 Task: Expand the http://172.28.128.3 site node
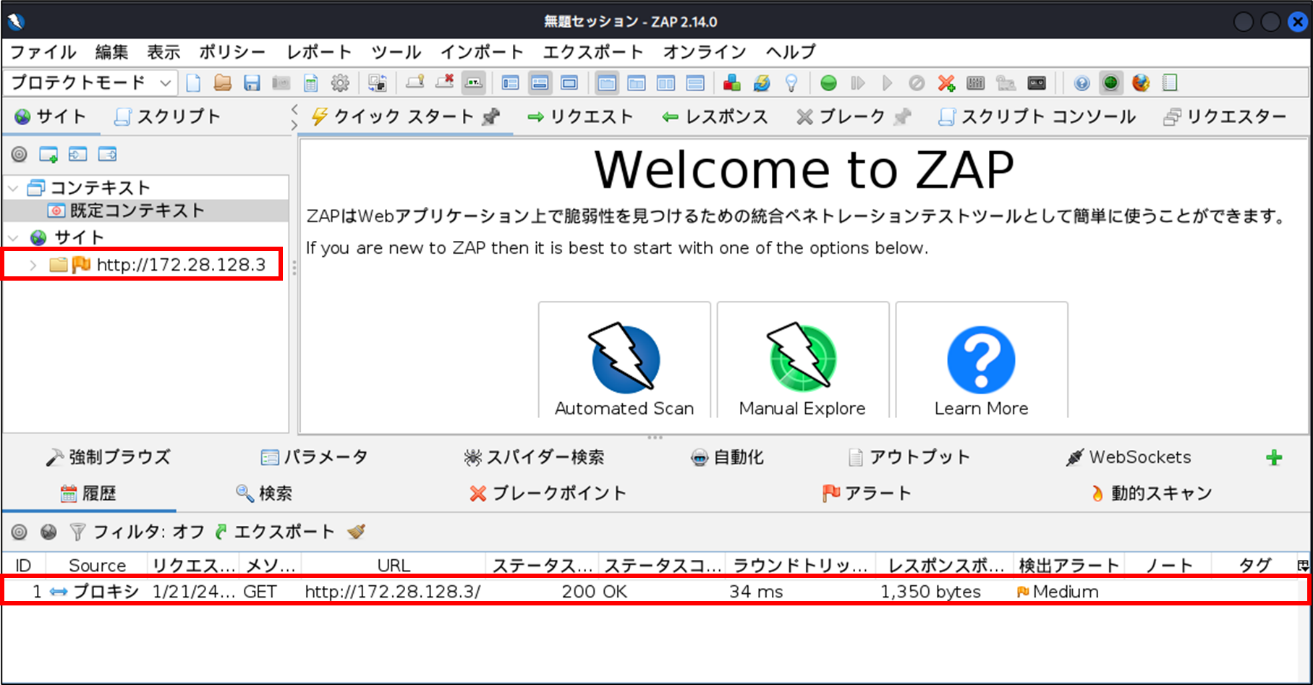point(33,265)
